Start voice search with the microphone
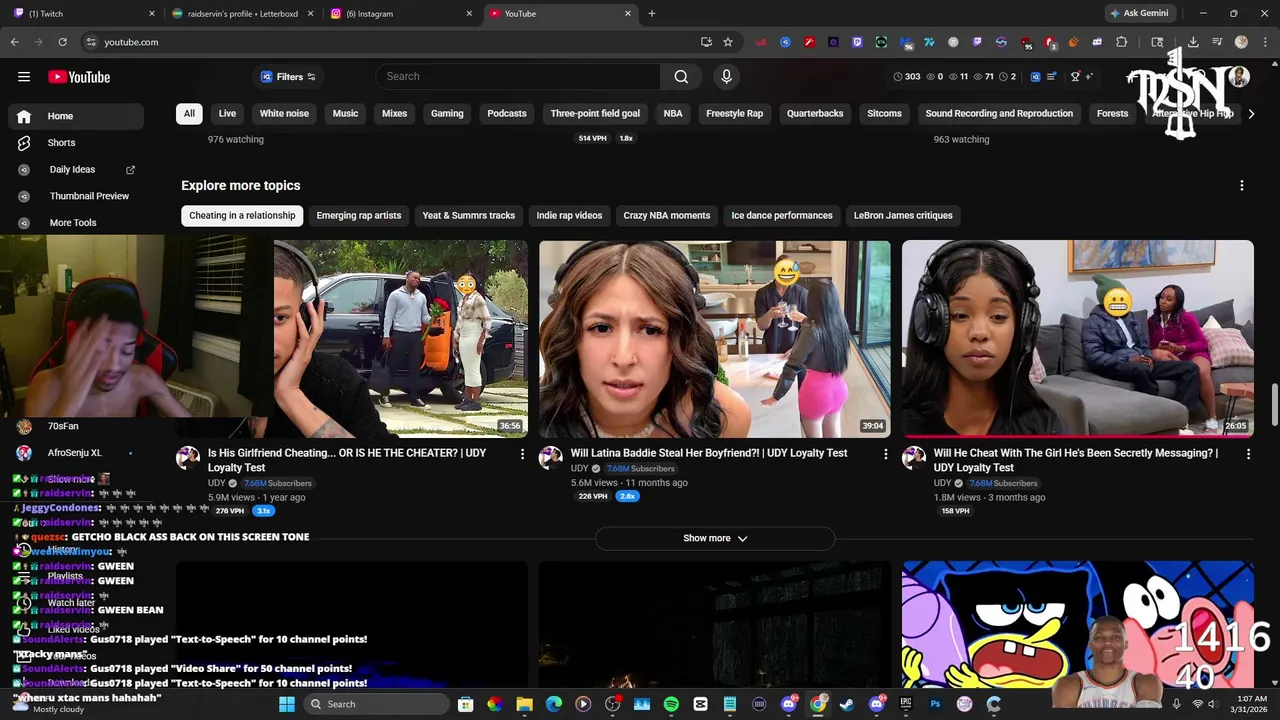The image size is (1280, 720). pyautogui.click(x=727, y=76)
